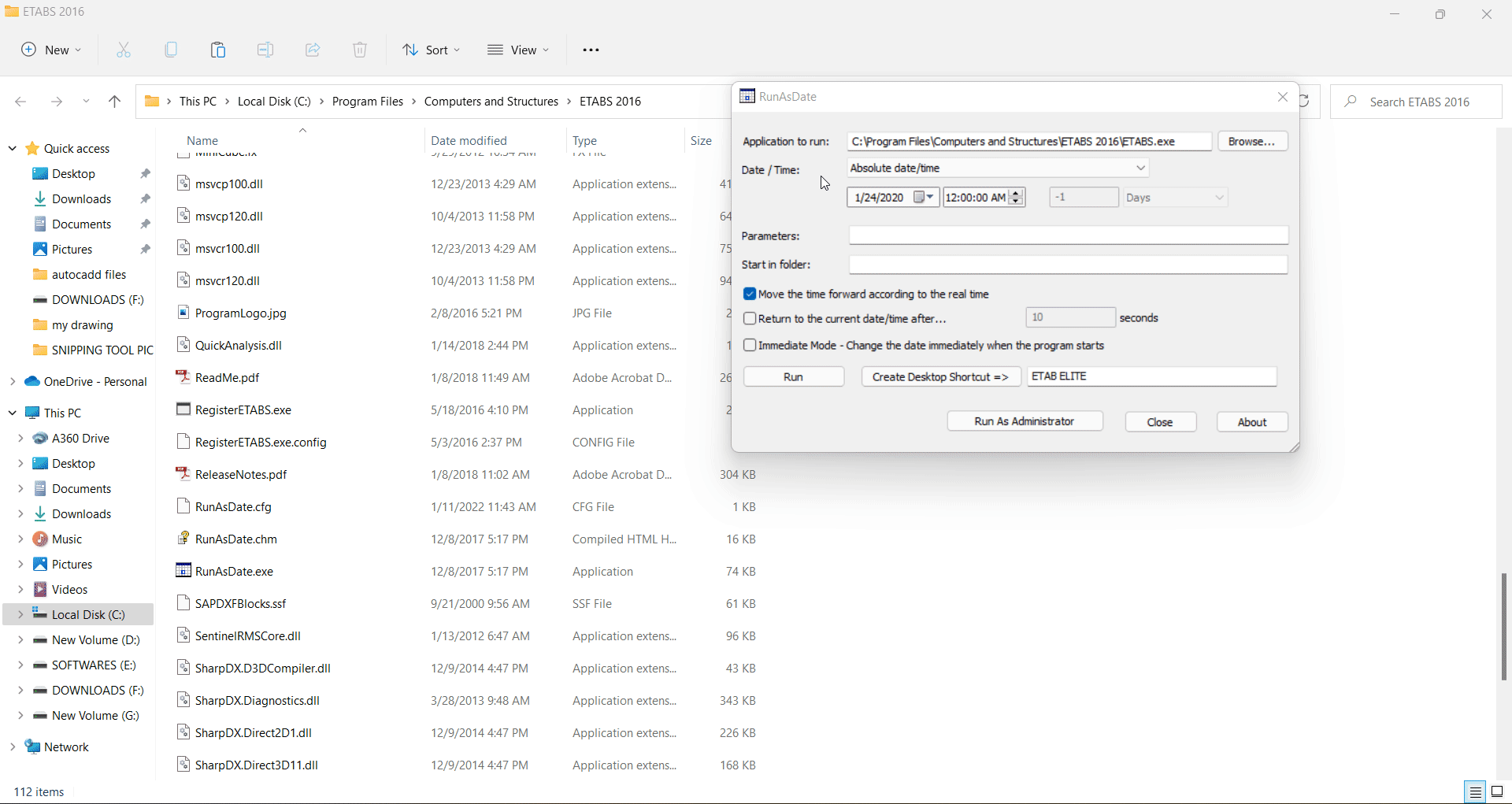
Task: Increase time with stepper up arrow
Action: pos(1017,193)
